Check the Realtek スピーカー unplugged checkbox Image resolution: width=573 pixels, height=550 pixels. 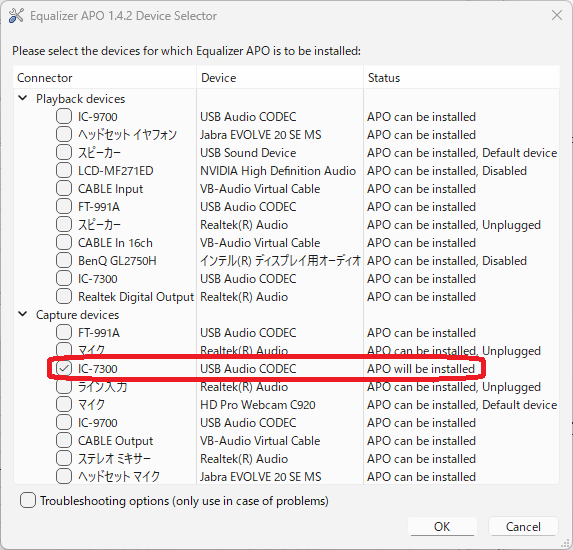tap(64, 224)
